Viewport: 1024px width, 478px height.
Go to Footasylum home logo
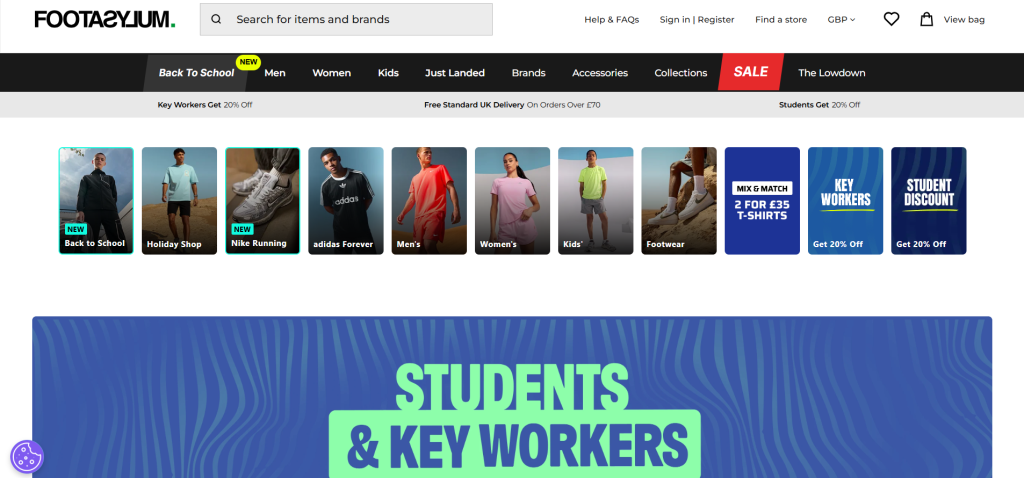click(105, 20)
